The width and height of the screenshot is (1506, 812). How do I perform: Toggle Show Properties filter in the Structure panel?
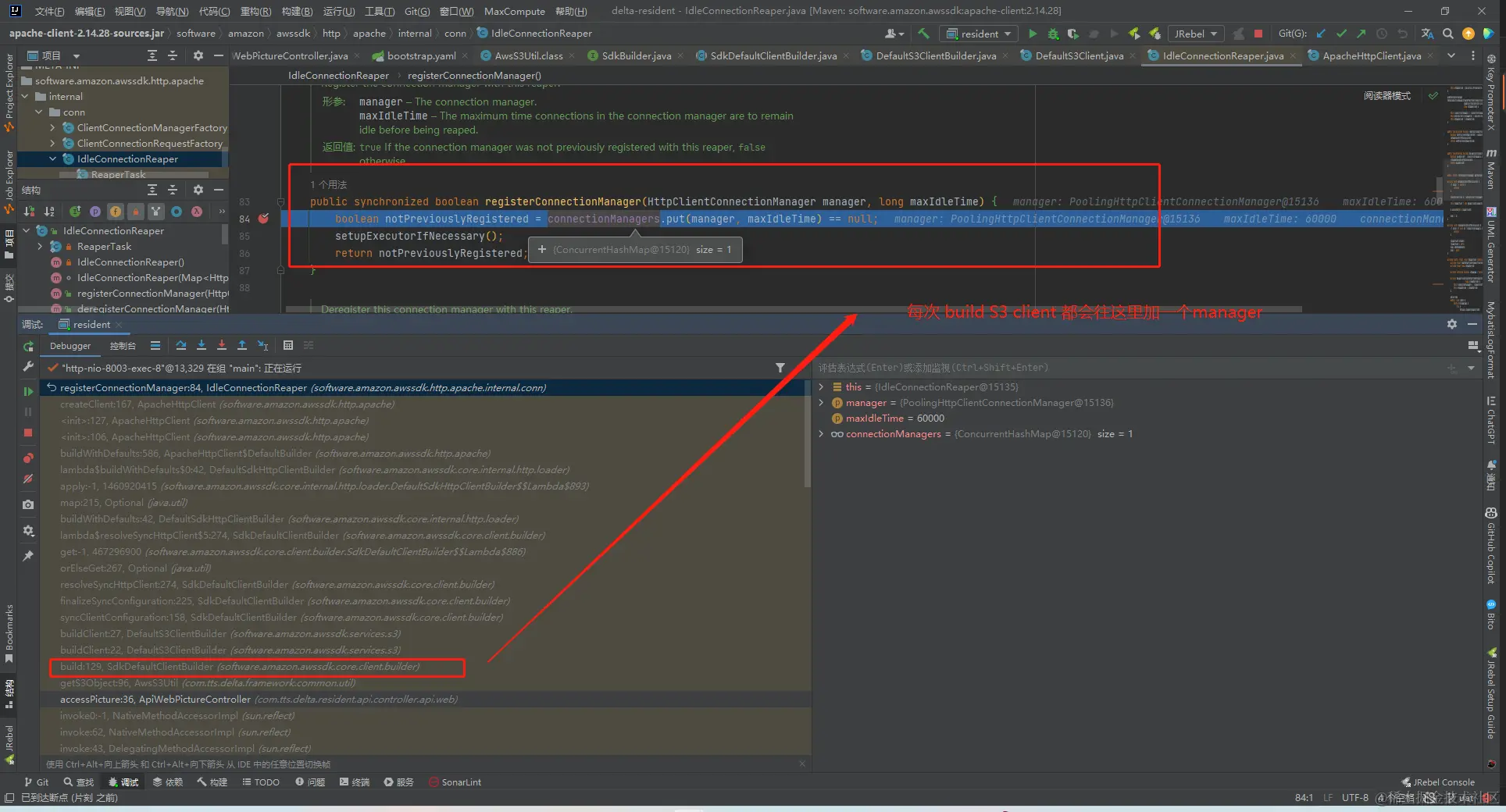[95, 211]
